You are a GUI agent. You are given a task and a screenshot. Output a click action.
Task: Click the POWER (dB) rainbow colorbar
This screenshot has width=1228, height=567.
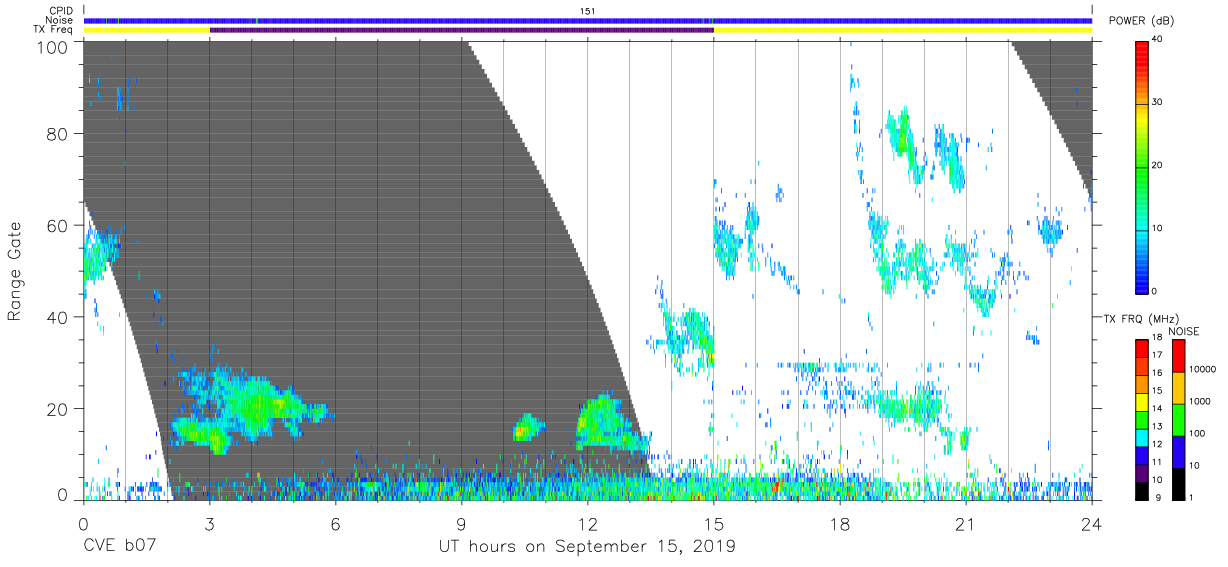point(1144,167)
